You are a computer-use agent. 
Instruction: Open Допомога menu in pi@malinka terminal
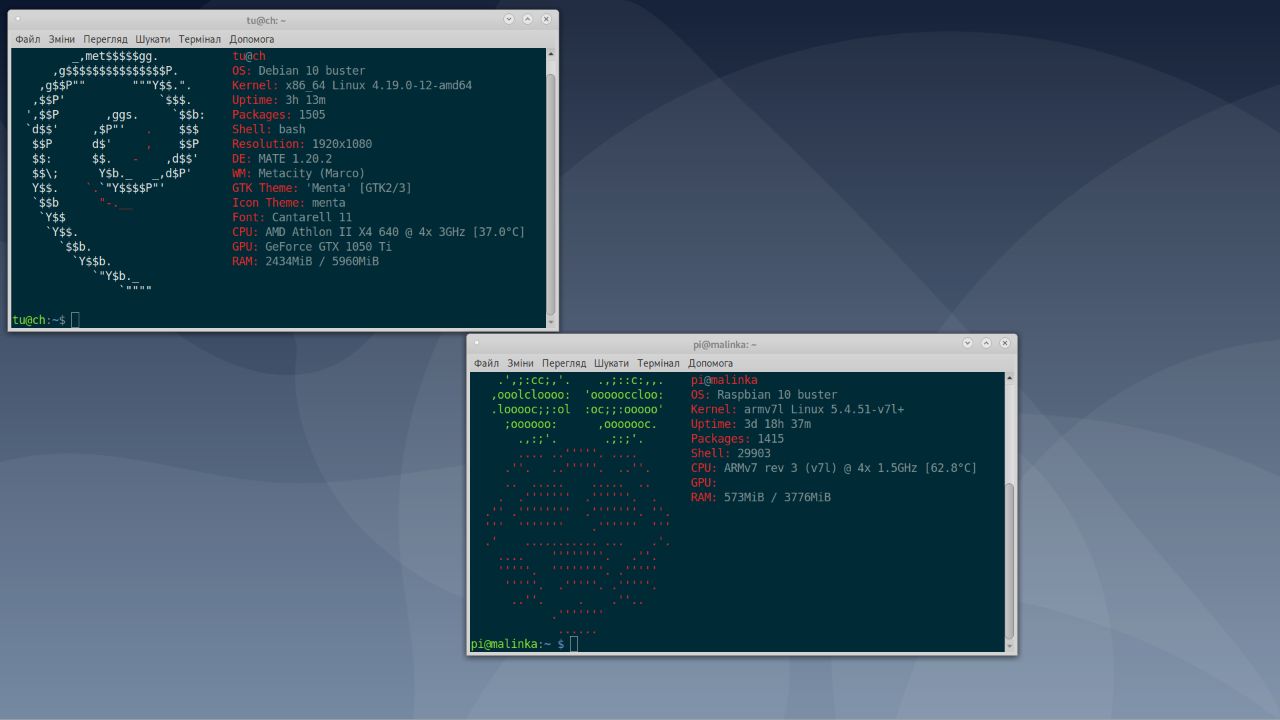pyautogui.click(x=710, y=363)
